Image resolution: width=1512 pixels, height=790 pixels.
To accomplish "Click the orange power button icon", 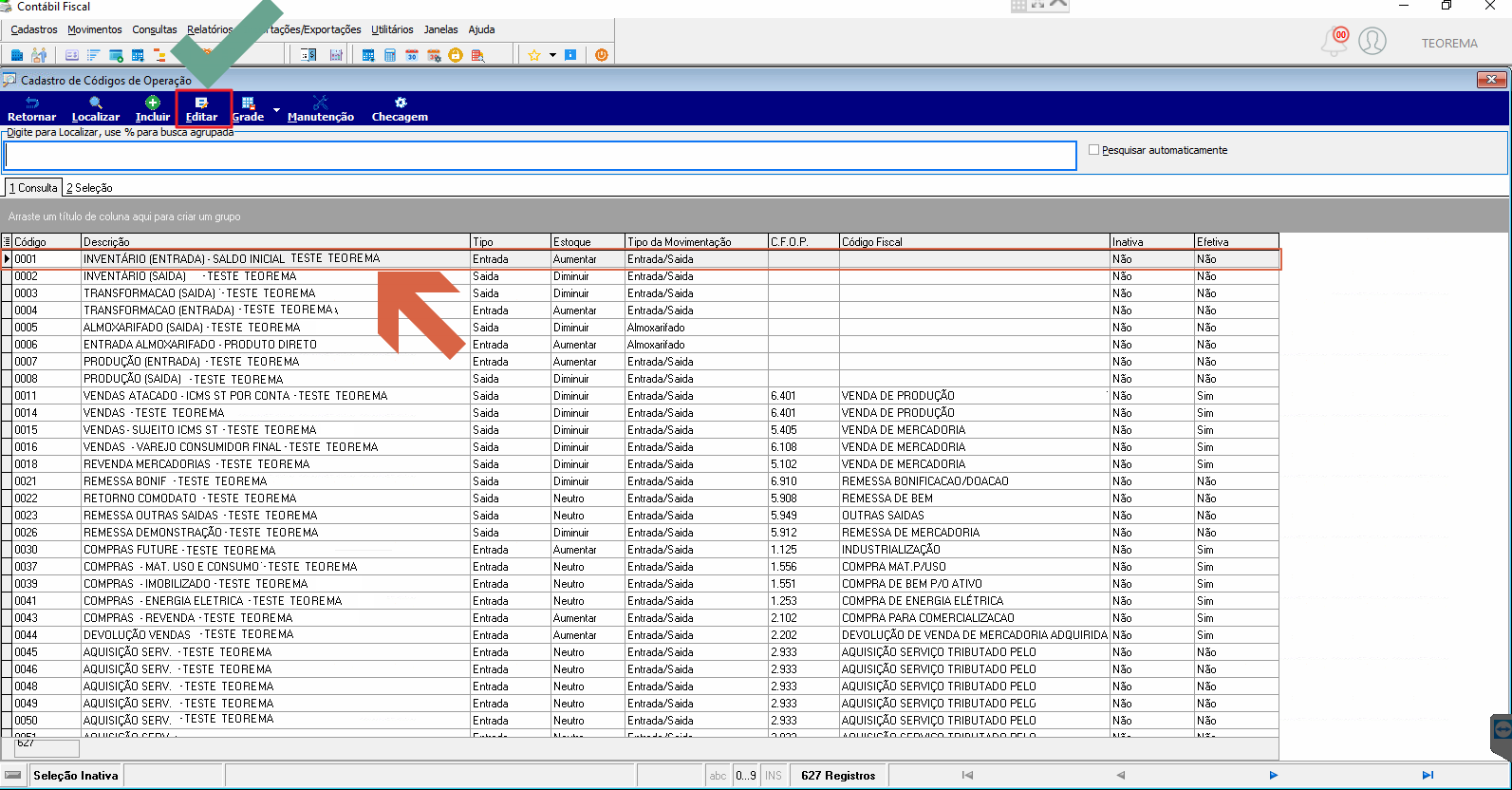I will point(602,55).
